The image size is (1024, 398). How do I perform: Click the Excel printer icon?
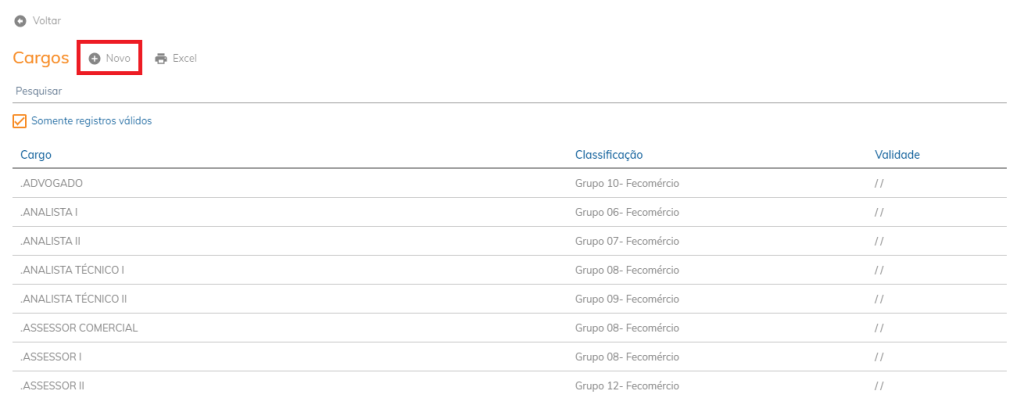tap(161, 59)
